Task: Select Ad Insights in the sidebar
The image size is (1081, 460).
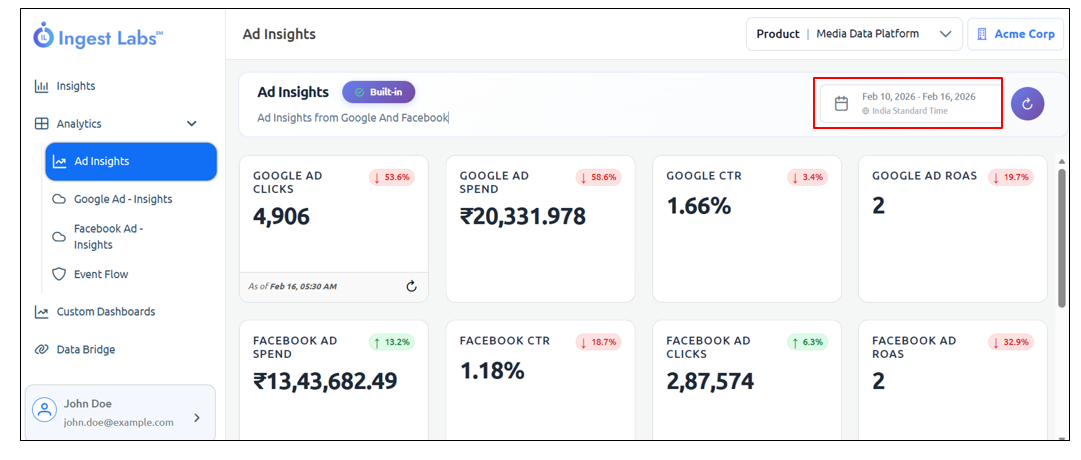Action: tap(130, 162)
